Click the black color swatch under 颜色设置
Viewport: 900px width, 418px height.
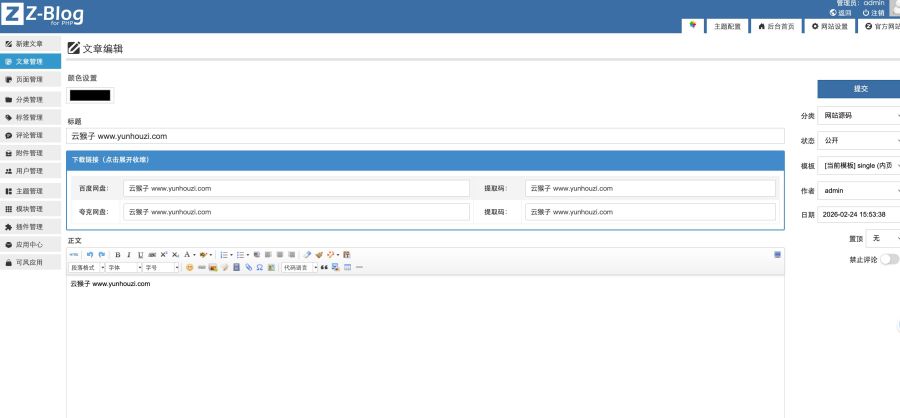pos(90,95)
